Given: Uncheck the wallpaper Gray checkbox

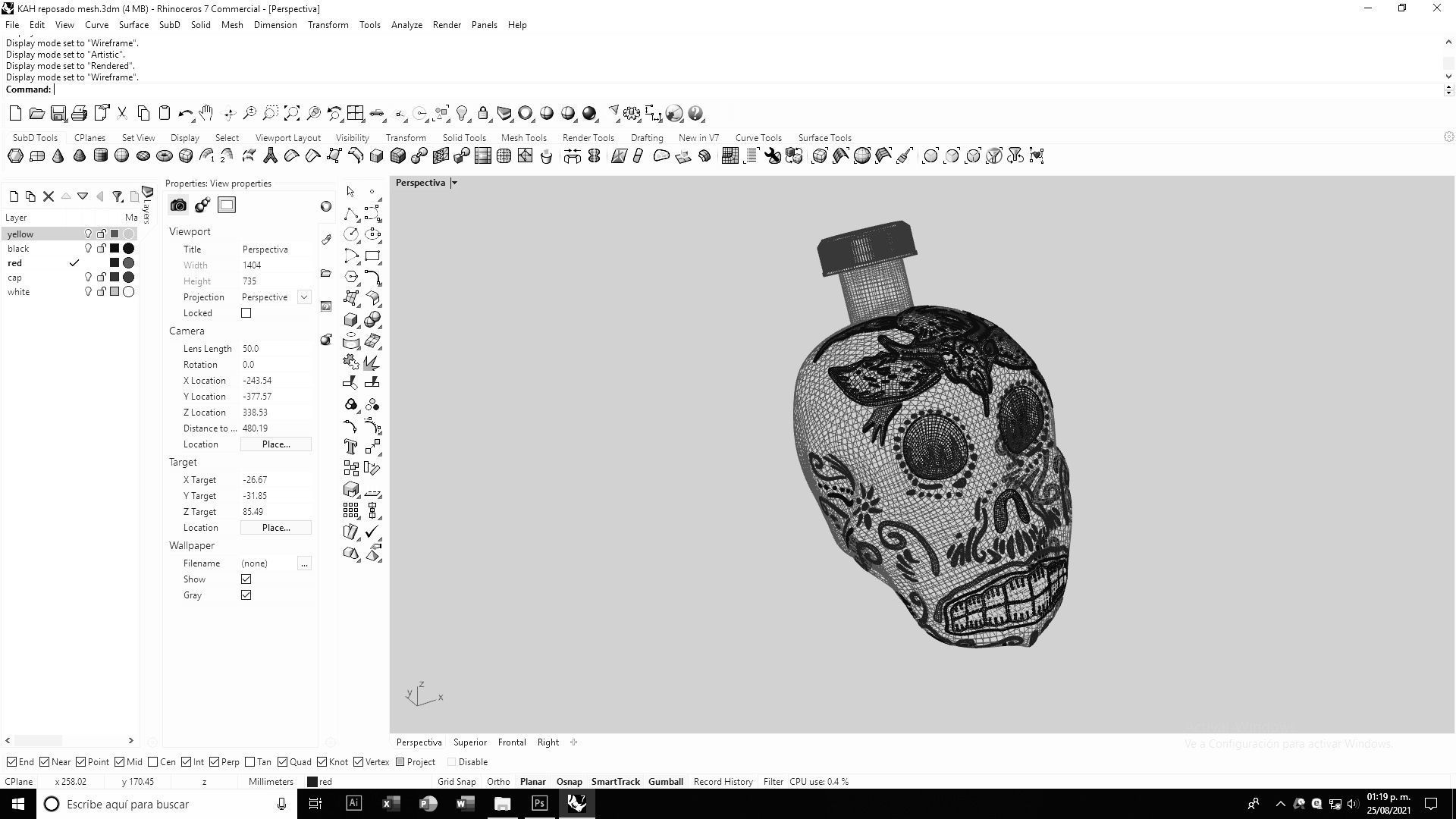Looking at the screenshot, I should (246, 595).
